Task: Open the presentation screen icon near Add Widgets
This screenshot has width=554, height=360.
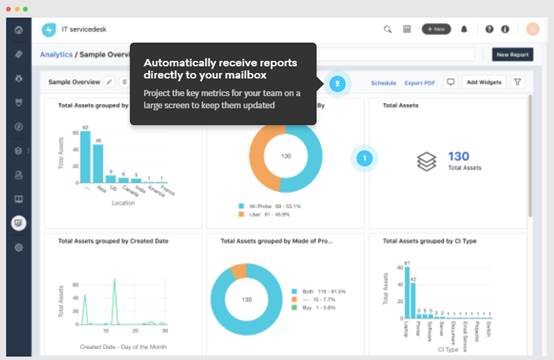Action: tap(450, 82)
